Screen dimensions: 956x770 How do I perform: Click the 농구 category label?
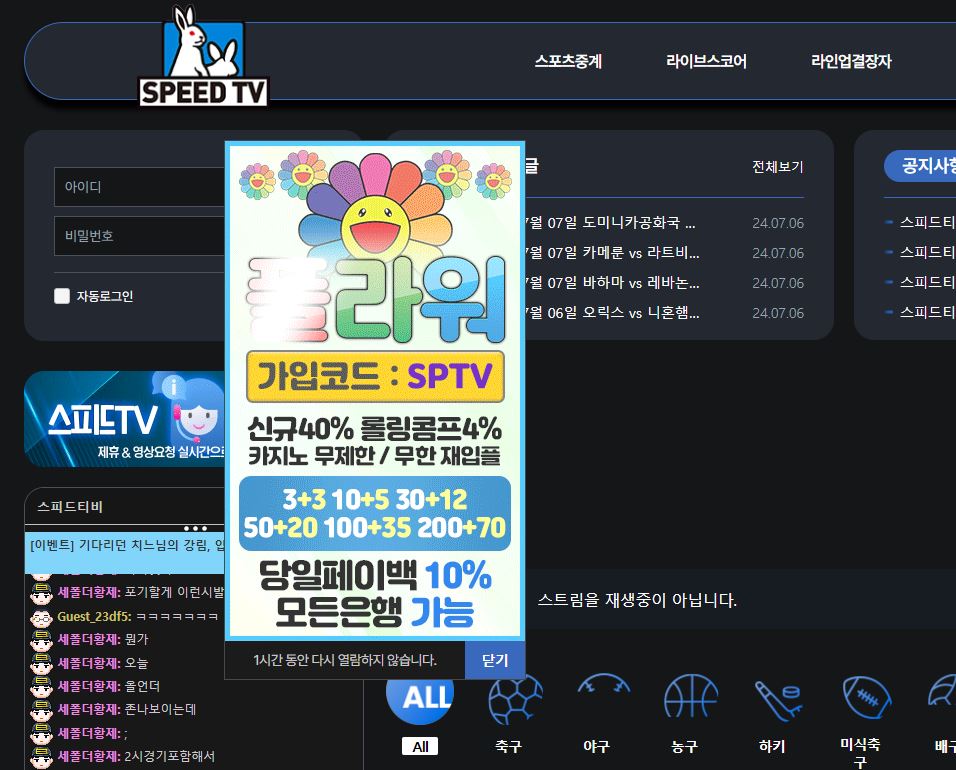click(684, 746)
